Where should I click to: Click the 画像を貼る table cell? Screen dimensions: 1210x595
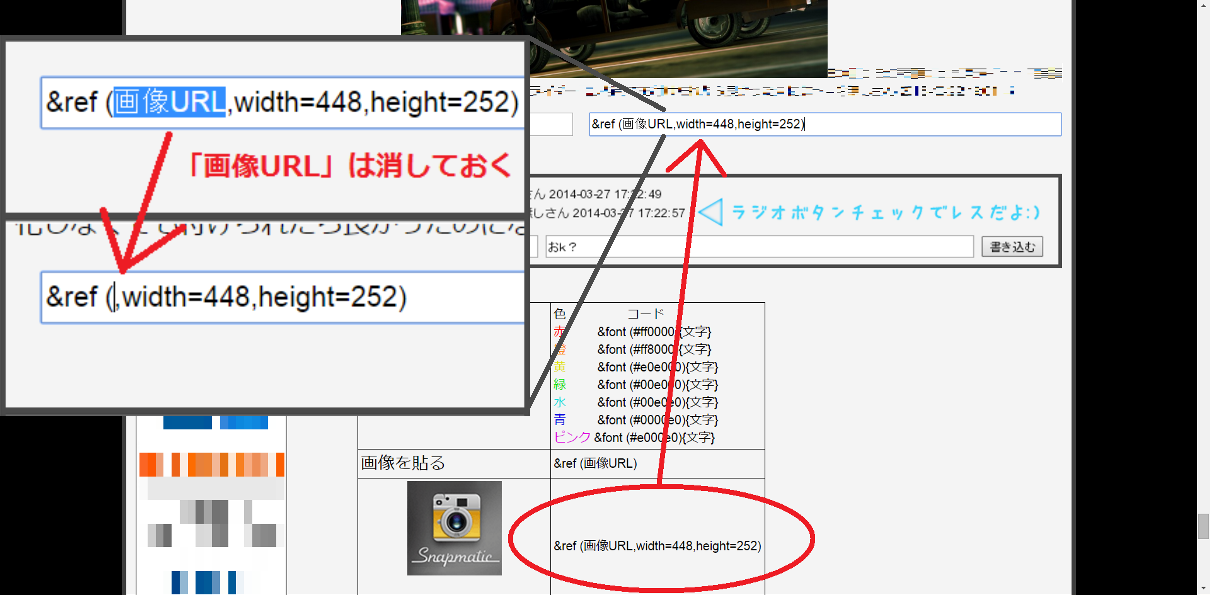[403, 463]
